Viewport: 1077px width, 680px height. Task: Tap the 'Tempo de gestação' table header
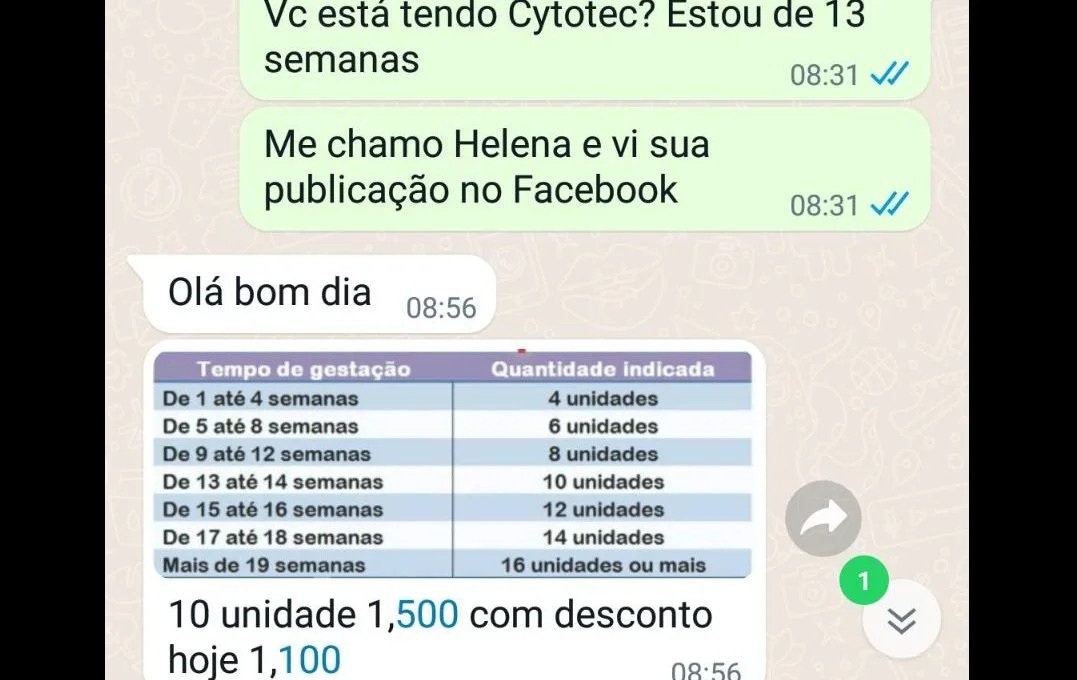click(x=304, y=370)
